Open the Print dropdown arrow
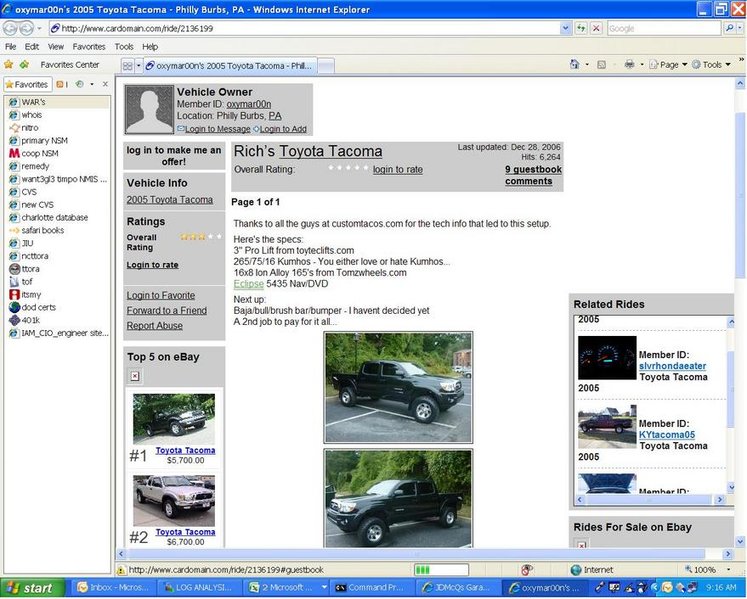This screenshot has width=747, height=599. pos(642,64)
